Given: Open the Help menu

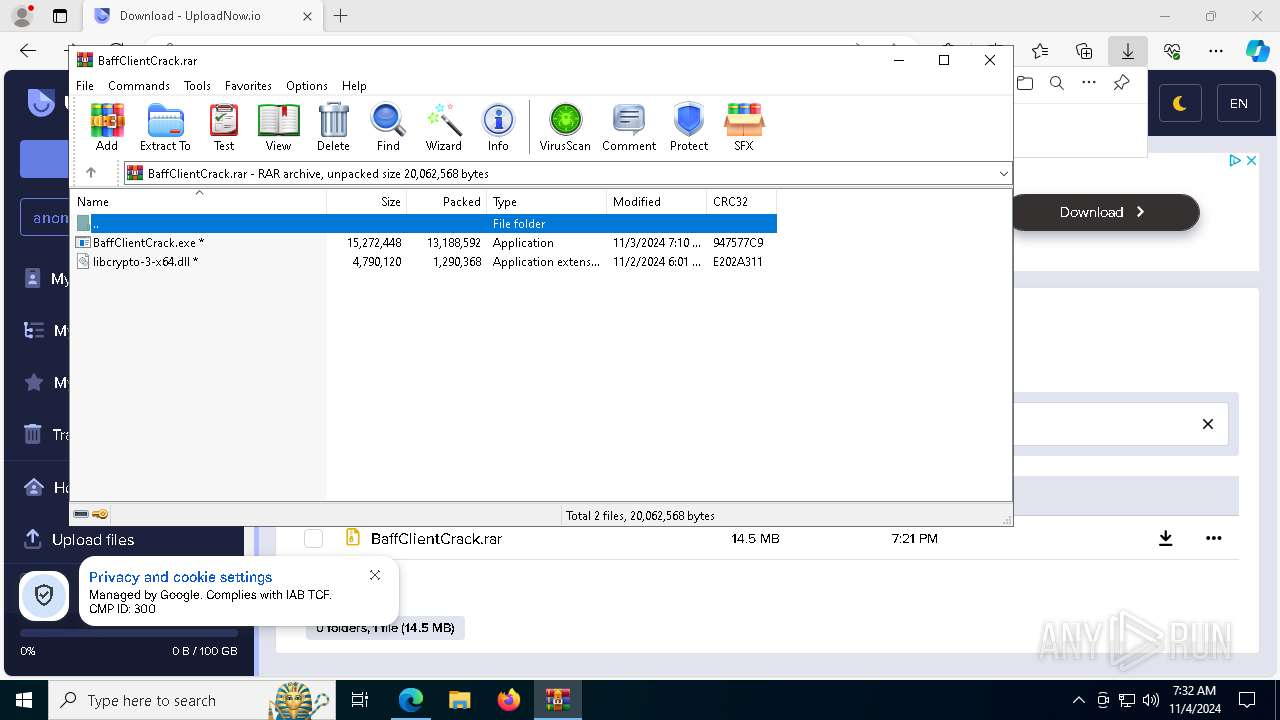Looking at the screenshot, I should coord(354,86).
